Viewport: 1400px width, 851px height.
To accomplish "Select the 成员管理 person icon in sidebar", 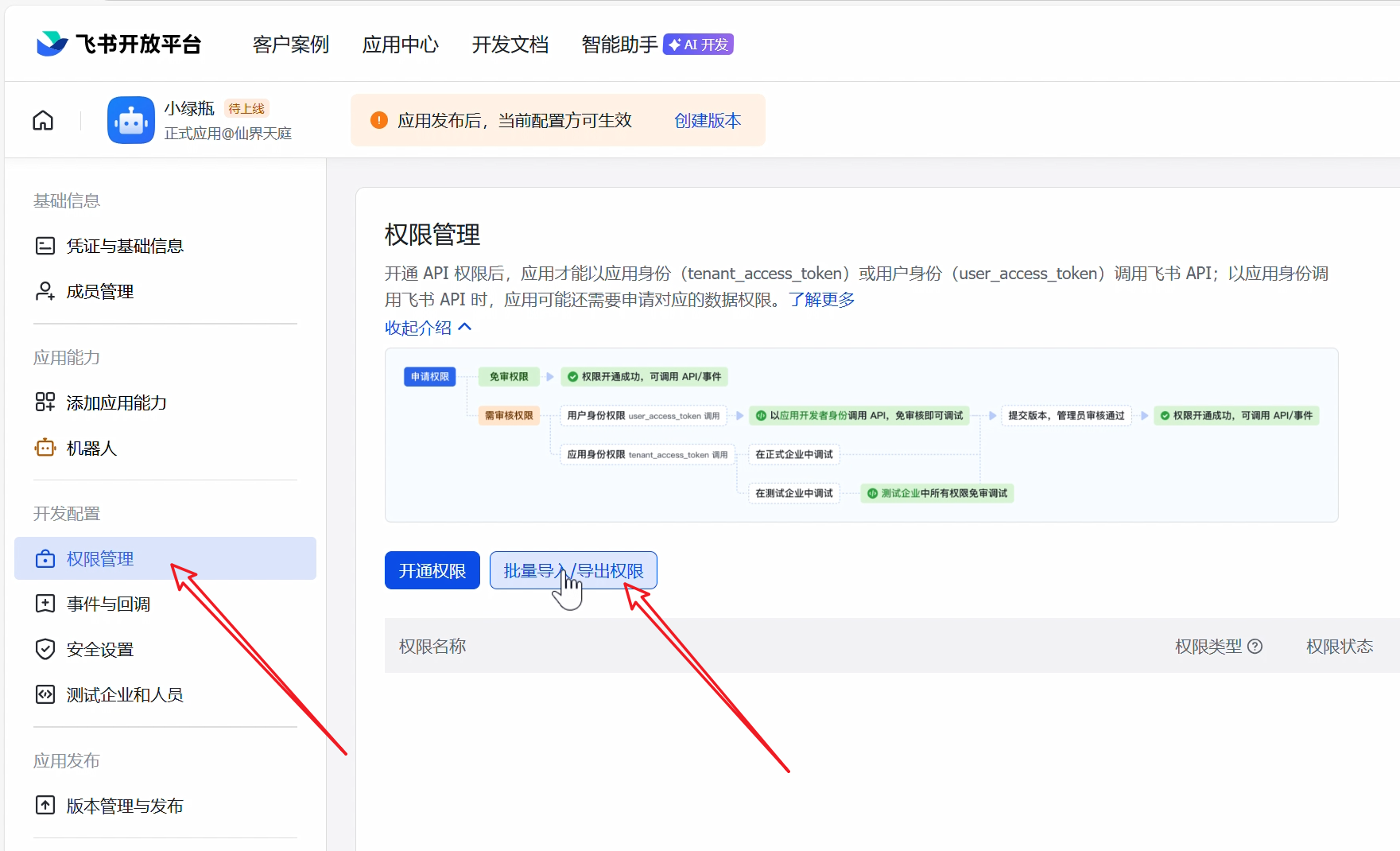I will click(45, 291).
